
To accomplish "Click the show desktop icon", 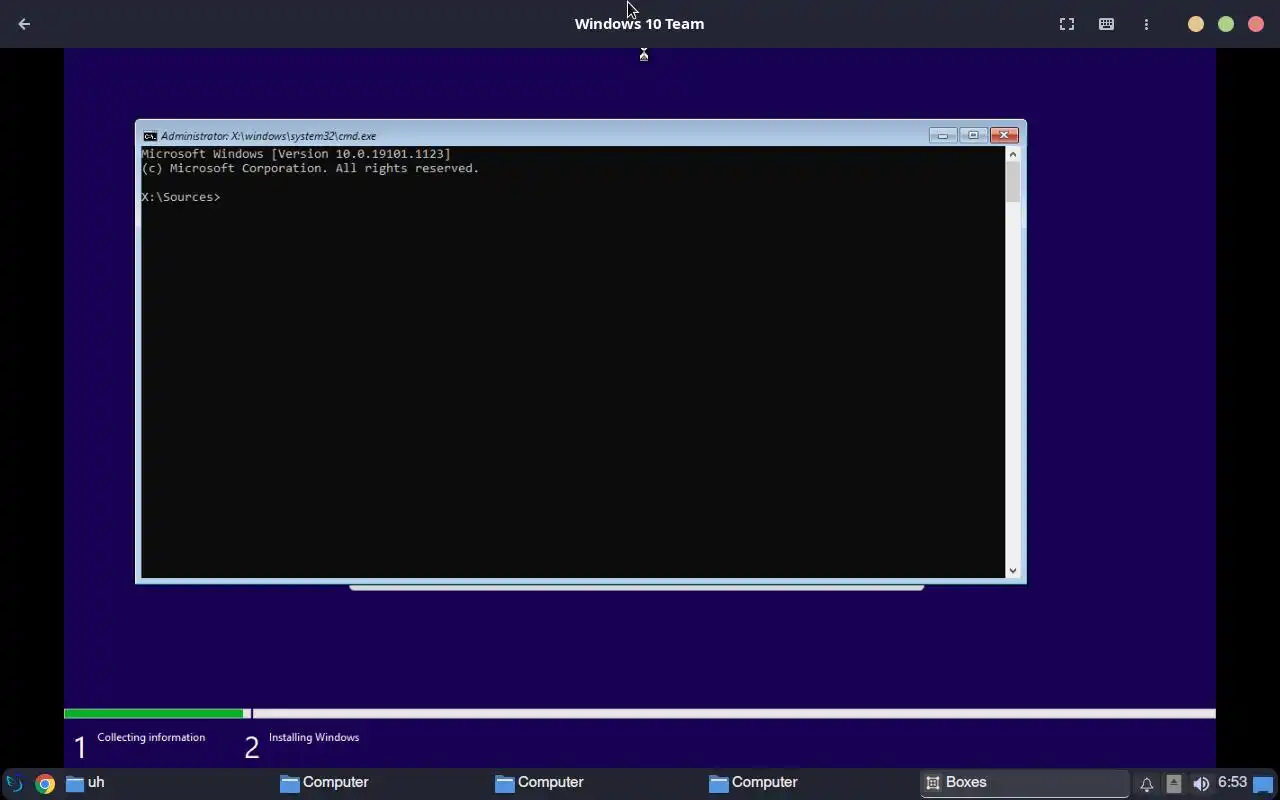I will pos(1263,784).
